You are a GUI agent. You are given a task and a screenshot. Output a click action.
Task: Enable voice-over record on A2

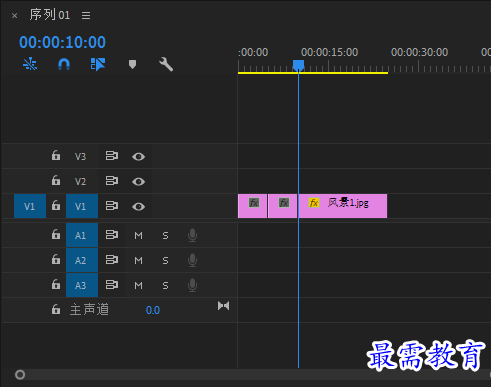click(x=192, y=260)
